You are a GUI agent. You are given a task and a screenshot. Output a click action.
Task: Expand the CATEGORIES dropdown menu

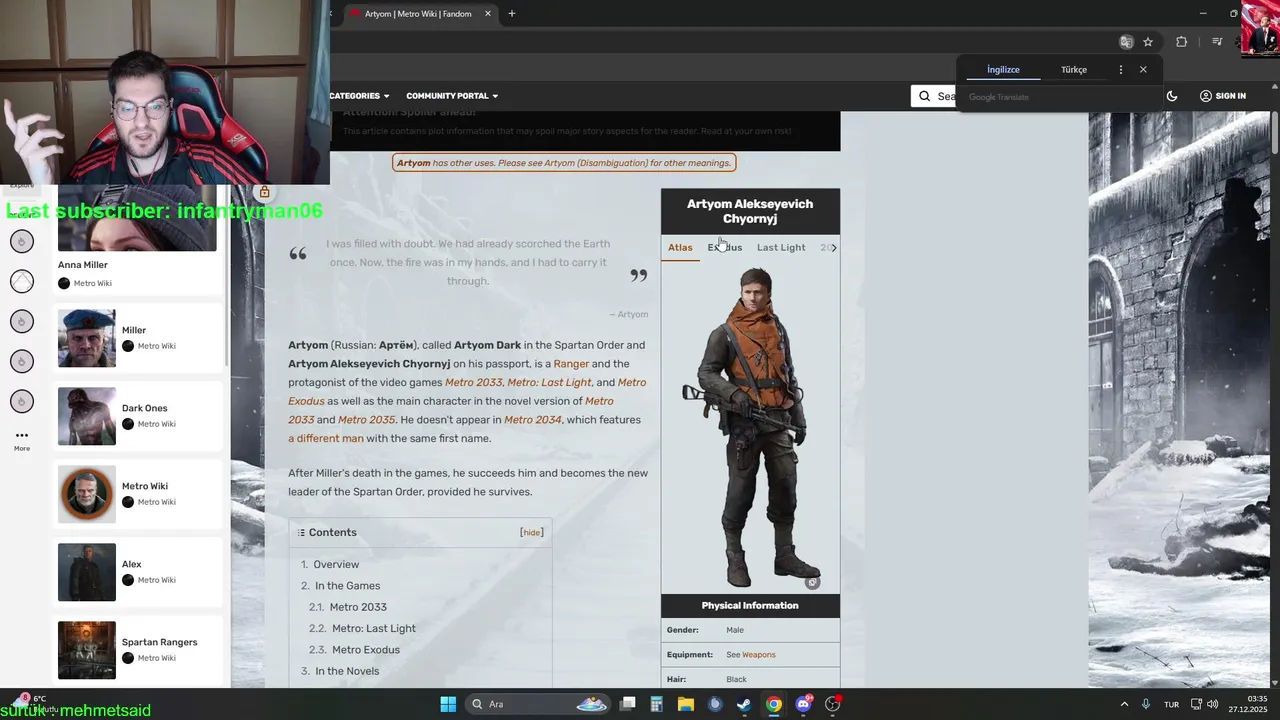359,96
